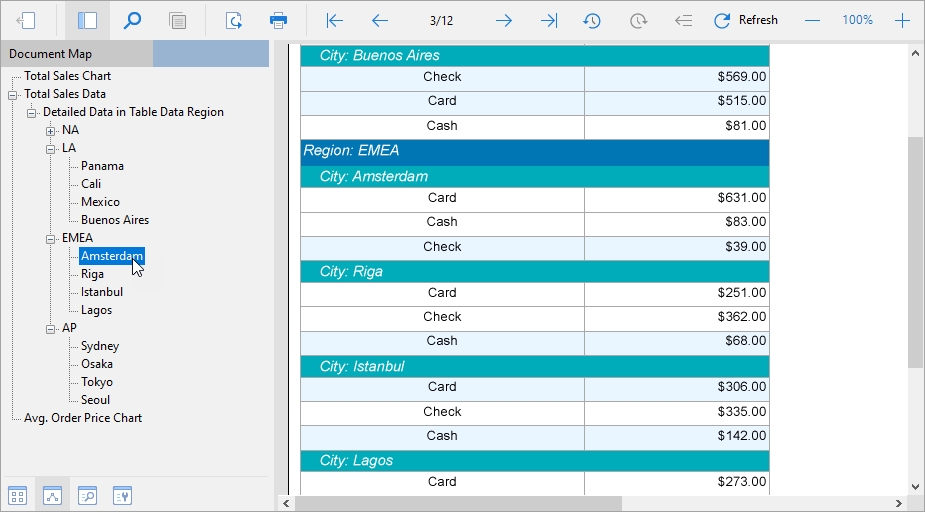The image size is (925, 512).
Task: Print the report
Action: (x=278, y=21)
